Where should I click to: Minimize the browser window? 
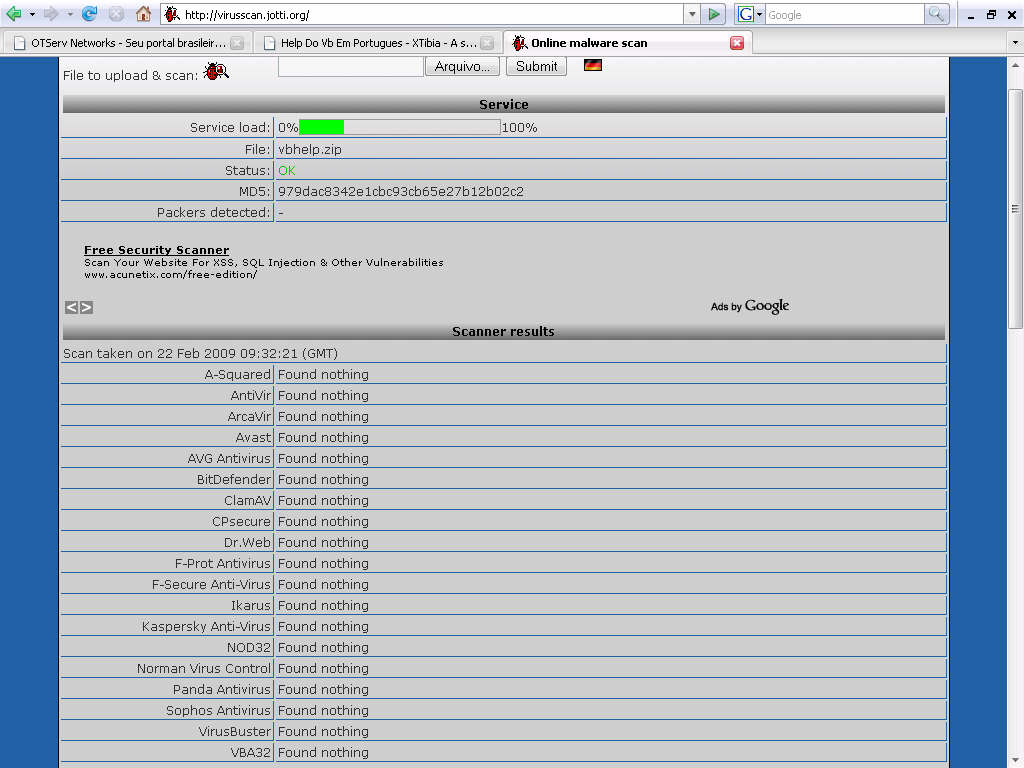(971, 15)
